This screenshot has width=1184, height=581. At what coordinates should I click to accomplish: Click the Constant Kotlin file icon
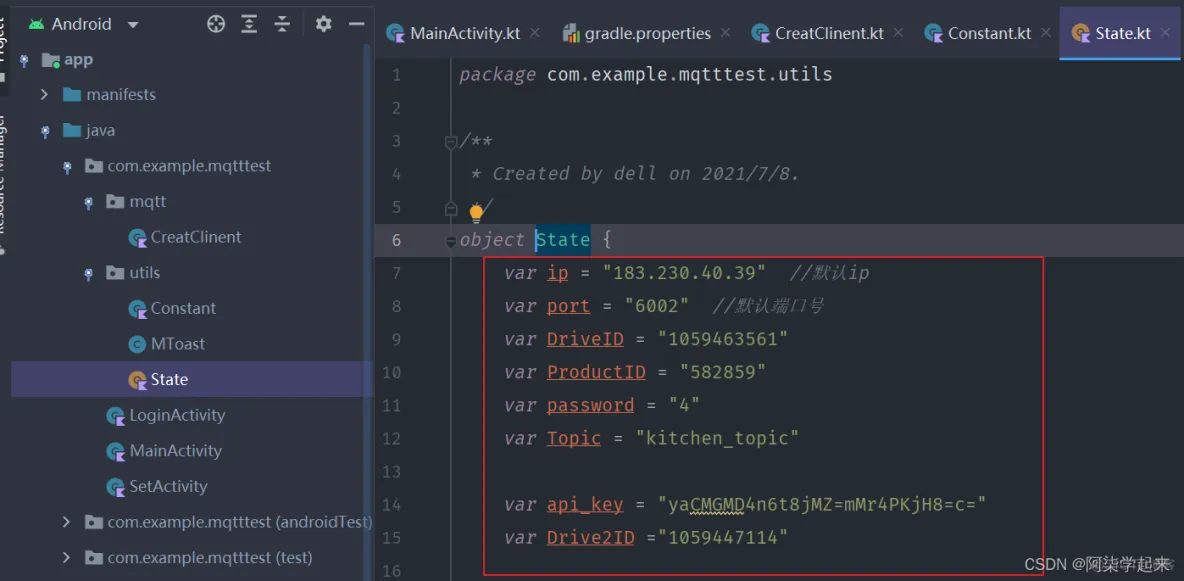coord(137,309)
